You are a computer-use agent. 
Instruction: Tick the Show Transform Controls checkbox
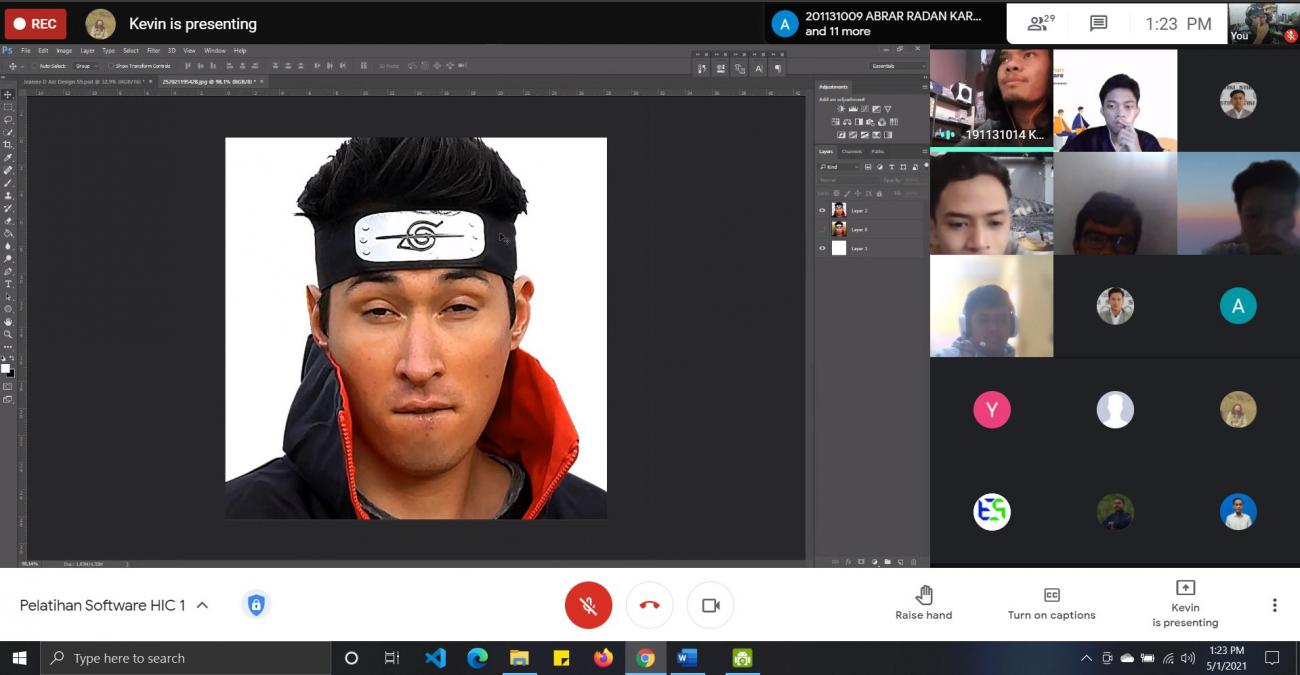[x=110, y=66]
